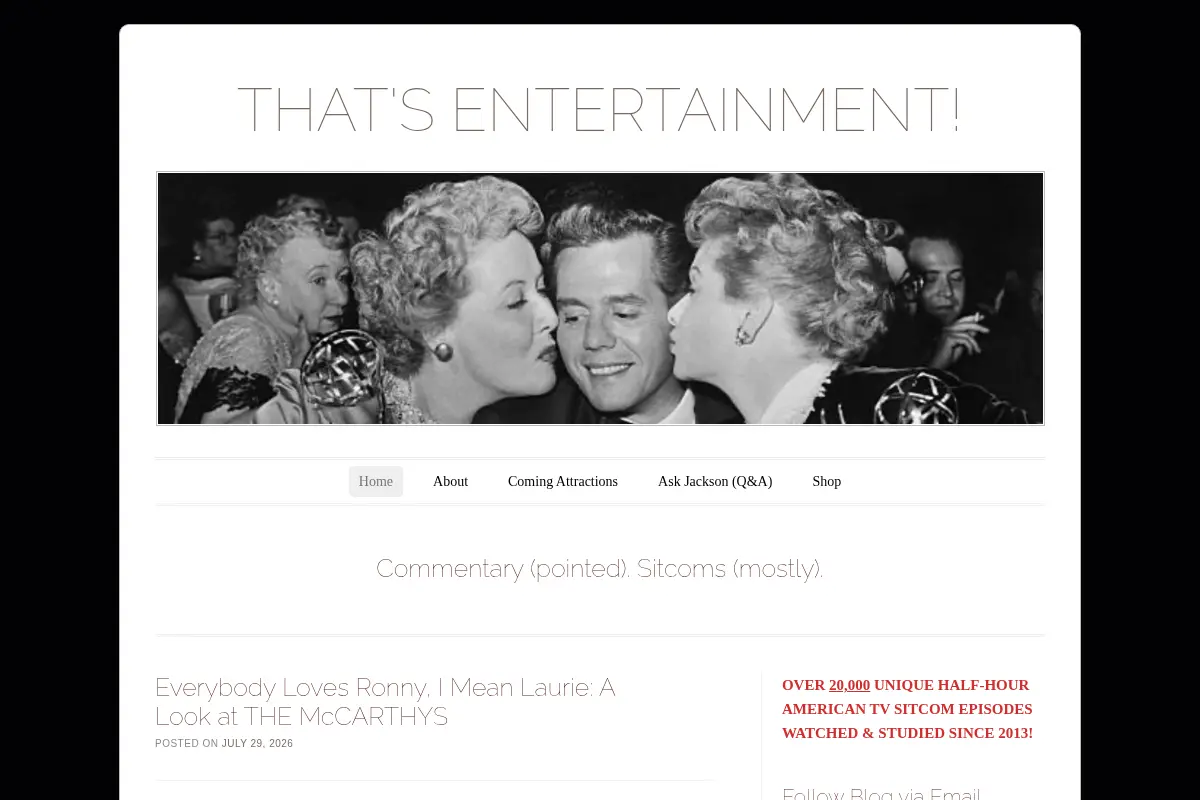
Task: Click the Follow Blog via Email heading
Action: 881,794
